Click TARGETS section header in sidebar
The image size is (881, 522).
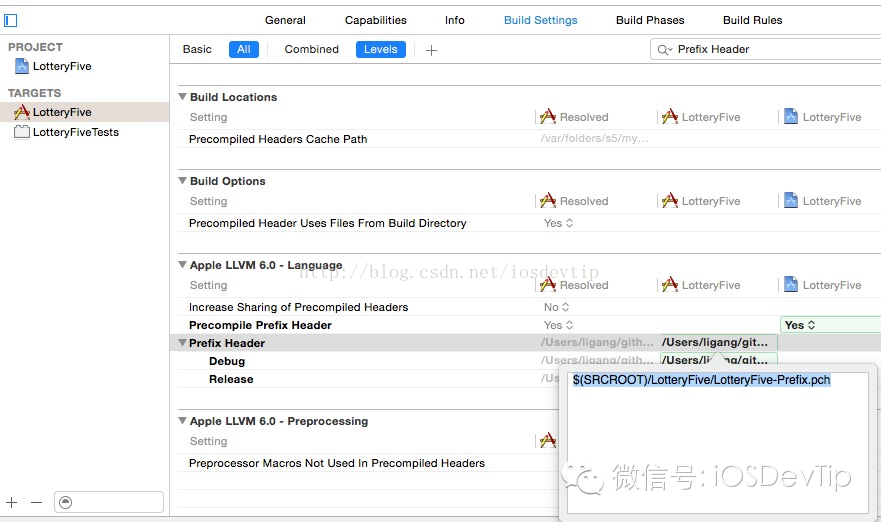[x=34, y=93]
